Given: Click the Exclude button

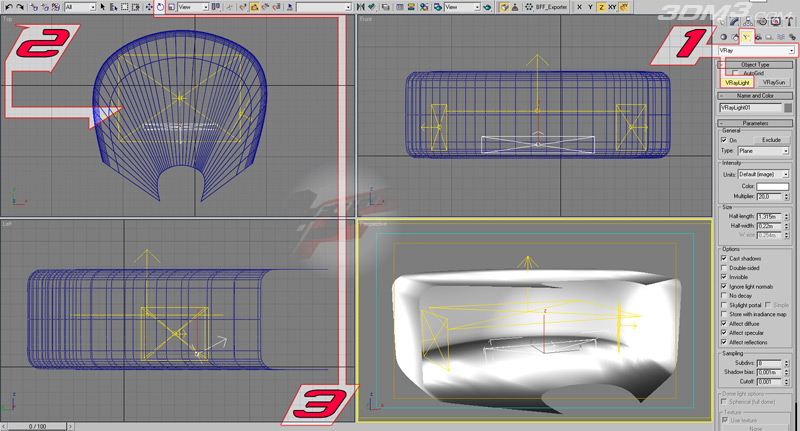Looking at the screenshot, I should coord(771,140).
